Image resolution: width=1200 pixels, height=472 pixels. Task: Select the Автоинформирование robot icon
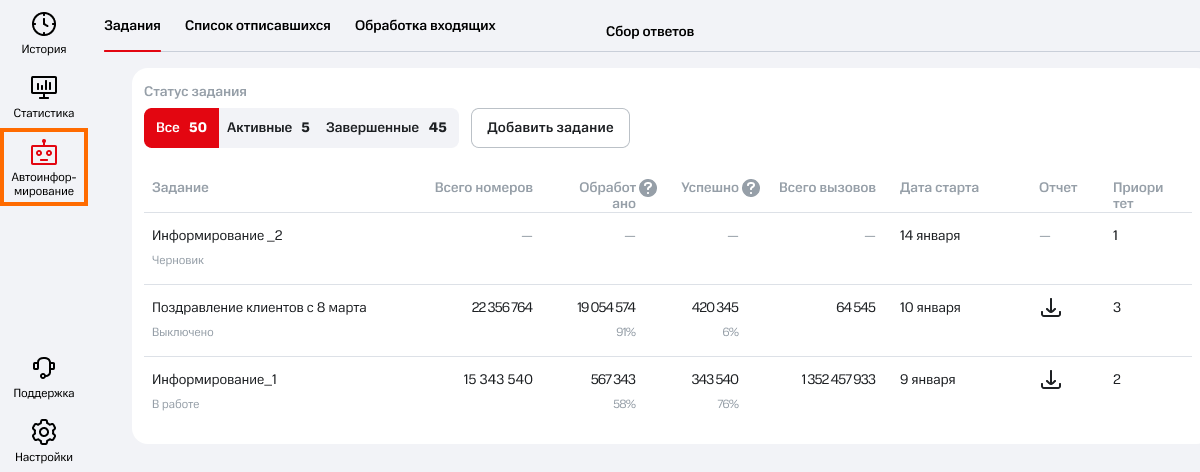(44, 153)
